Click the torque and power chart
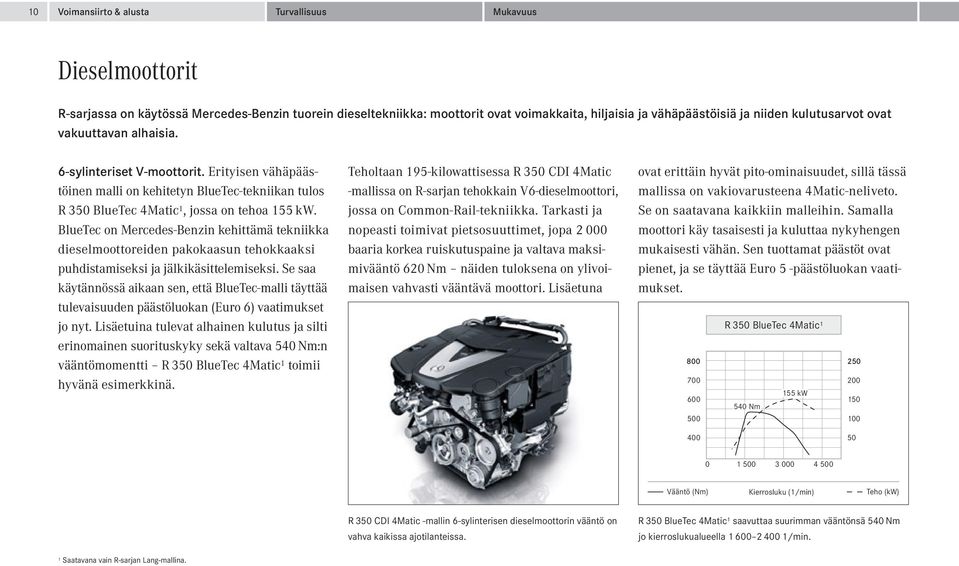This screenshot has height=566, width=959. pos(773,403)
